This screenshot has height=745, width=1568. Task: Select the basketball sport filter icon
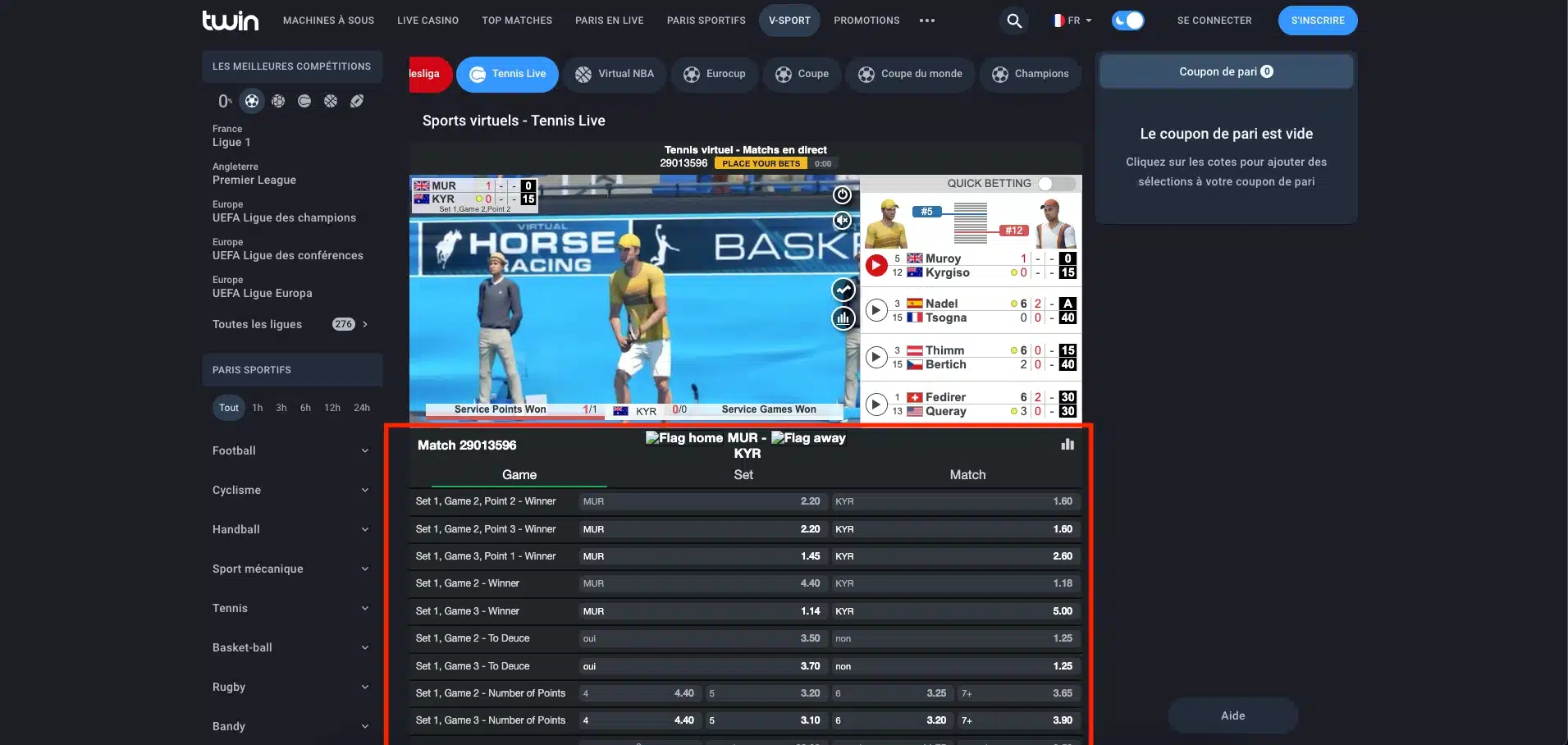click(331, 101)
